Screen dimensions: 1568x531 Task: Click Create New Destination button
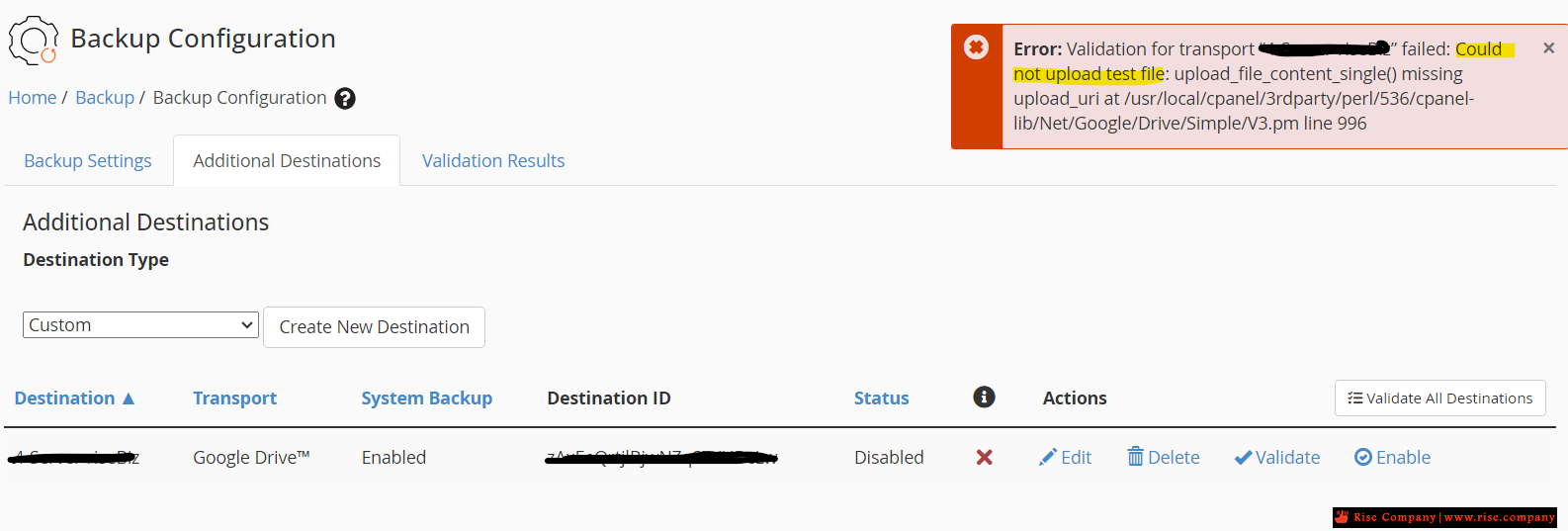(x=374, y=327)
